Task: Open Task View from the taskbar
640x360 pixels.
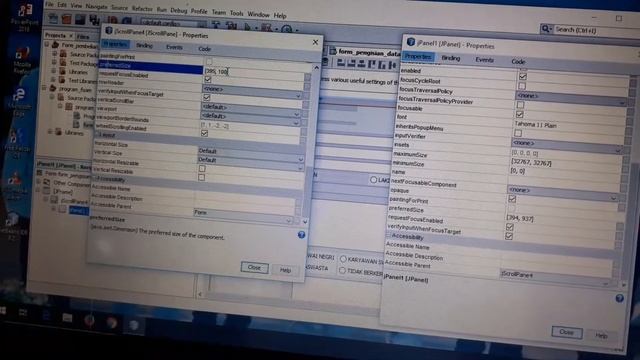Action: pyautogui.click(x=23, y=313)
